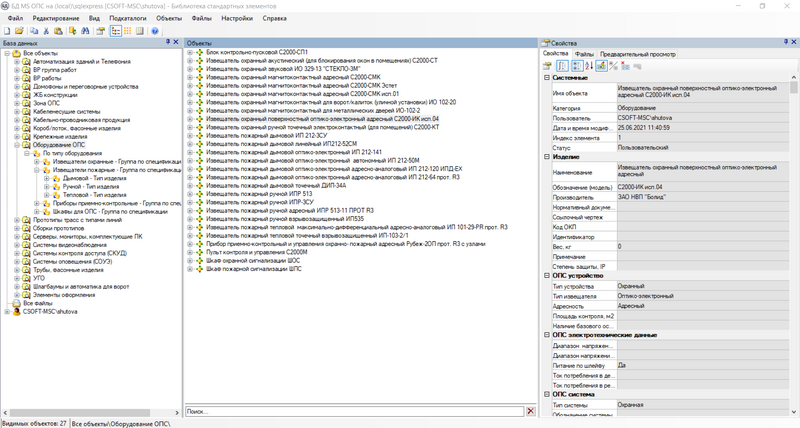Clear the search field with the red X
800x428 pixels.
530,411
